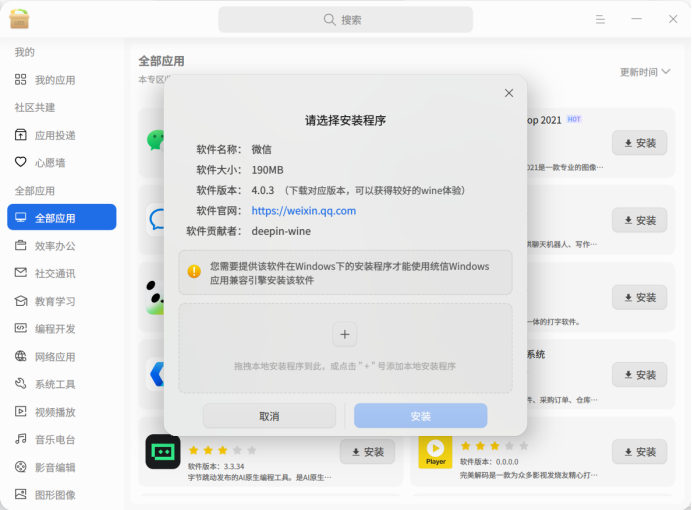Select 效率办公 category

pos(62,246)
